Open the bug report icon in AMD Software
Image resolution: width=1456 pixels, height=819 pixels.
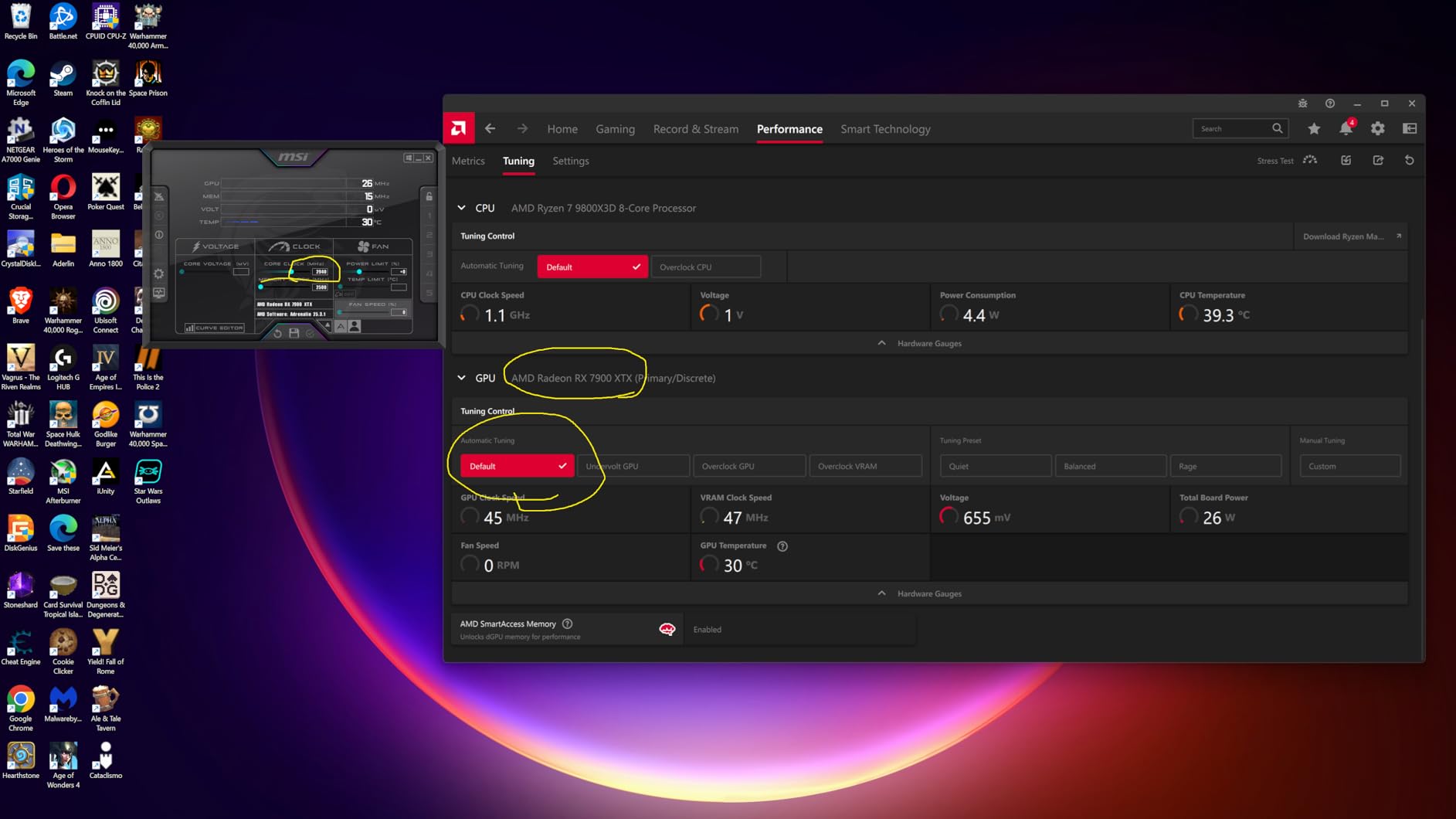[x=1302, y=104]
